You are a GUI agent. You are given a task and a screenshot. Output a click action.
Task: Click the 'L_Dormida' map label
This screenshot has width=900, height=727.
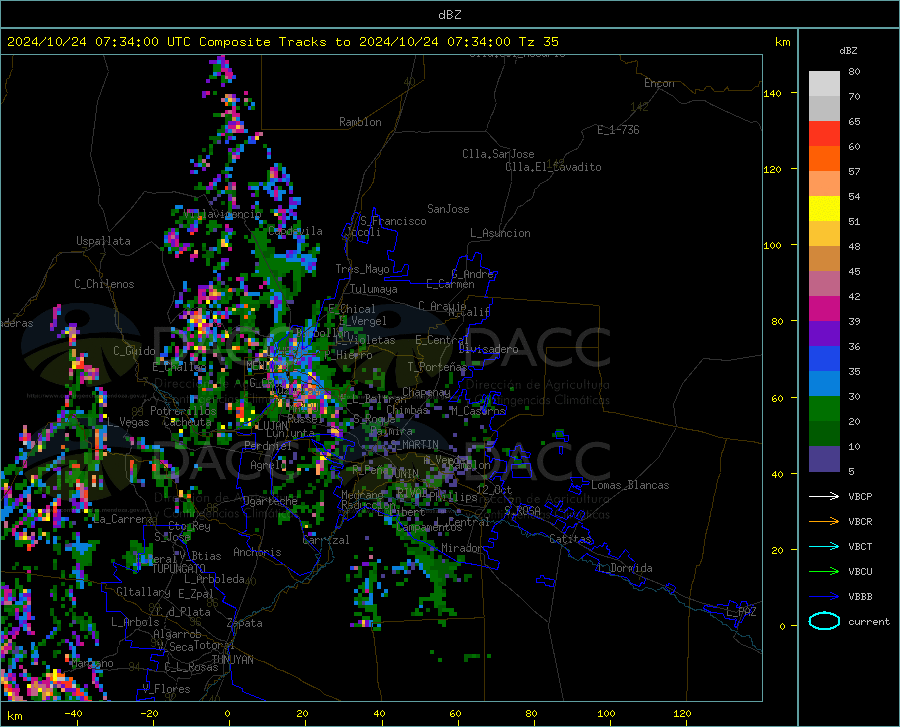pos(624,568)
